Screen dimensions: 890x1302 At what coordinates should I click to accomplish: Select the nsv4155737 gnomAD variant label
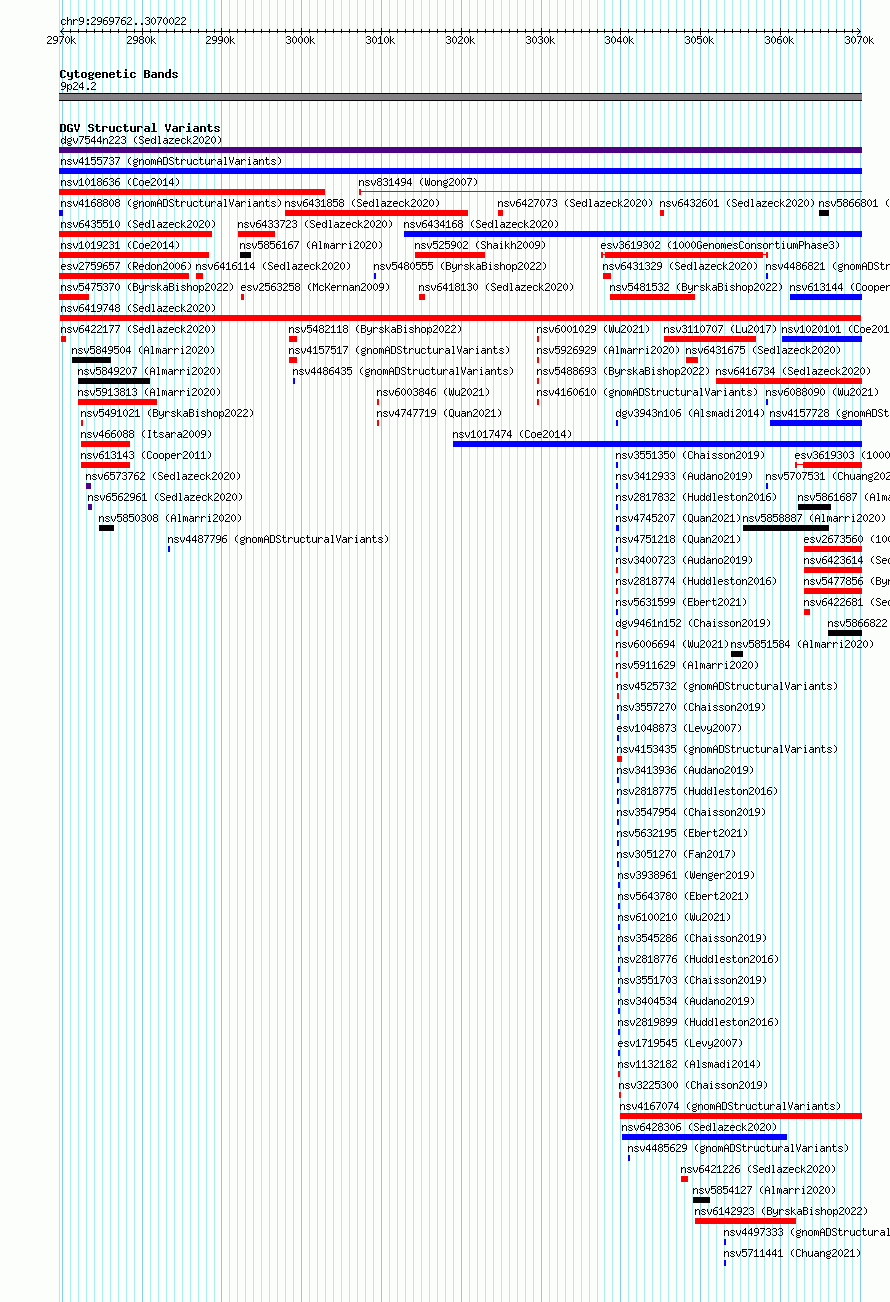[171, 161]
